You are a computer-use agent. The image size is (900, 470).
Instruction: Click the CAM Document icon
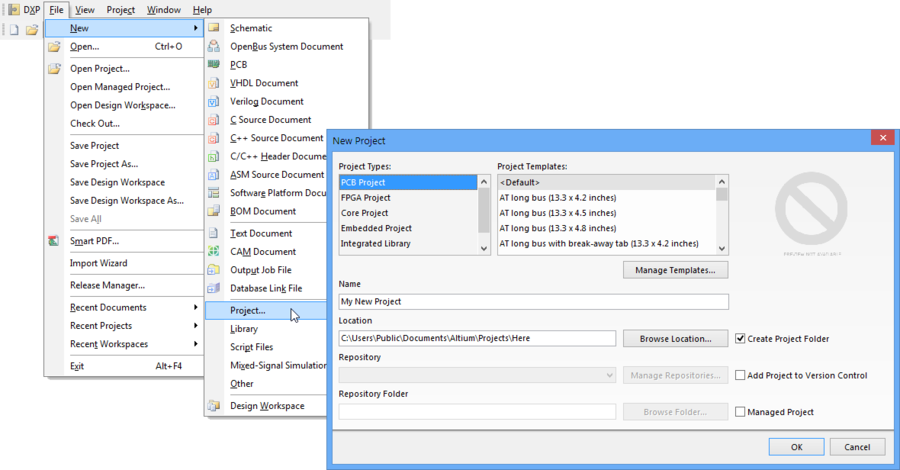pyautogui.click(x=214, y=251)
